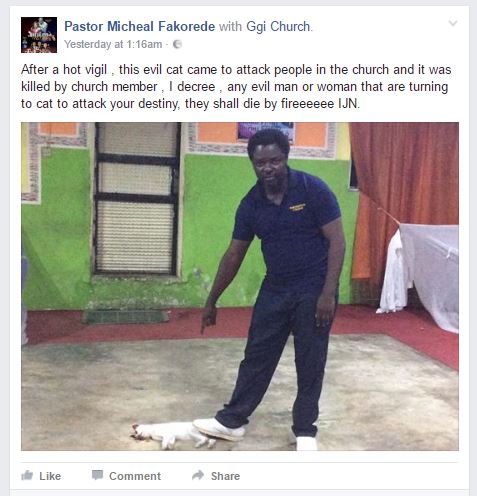This screenshot has height=496, width=477.
Task: Click the Like thumbs-up icon
Action: coord(27,475)
